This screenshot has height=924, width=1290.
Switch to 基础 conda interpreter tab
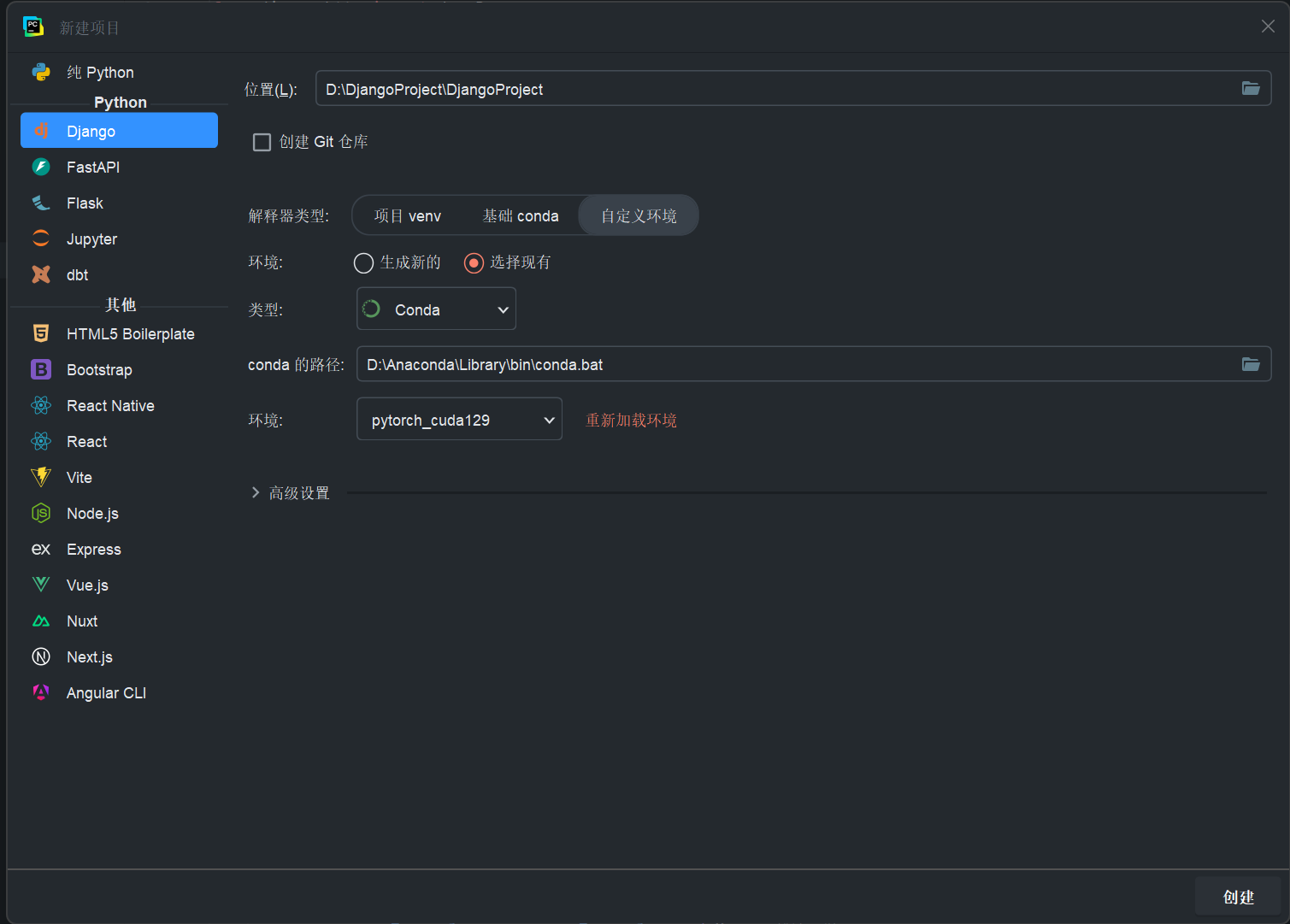click(521, 215)
